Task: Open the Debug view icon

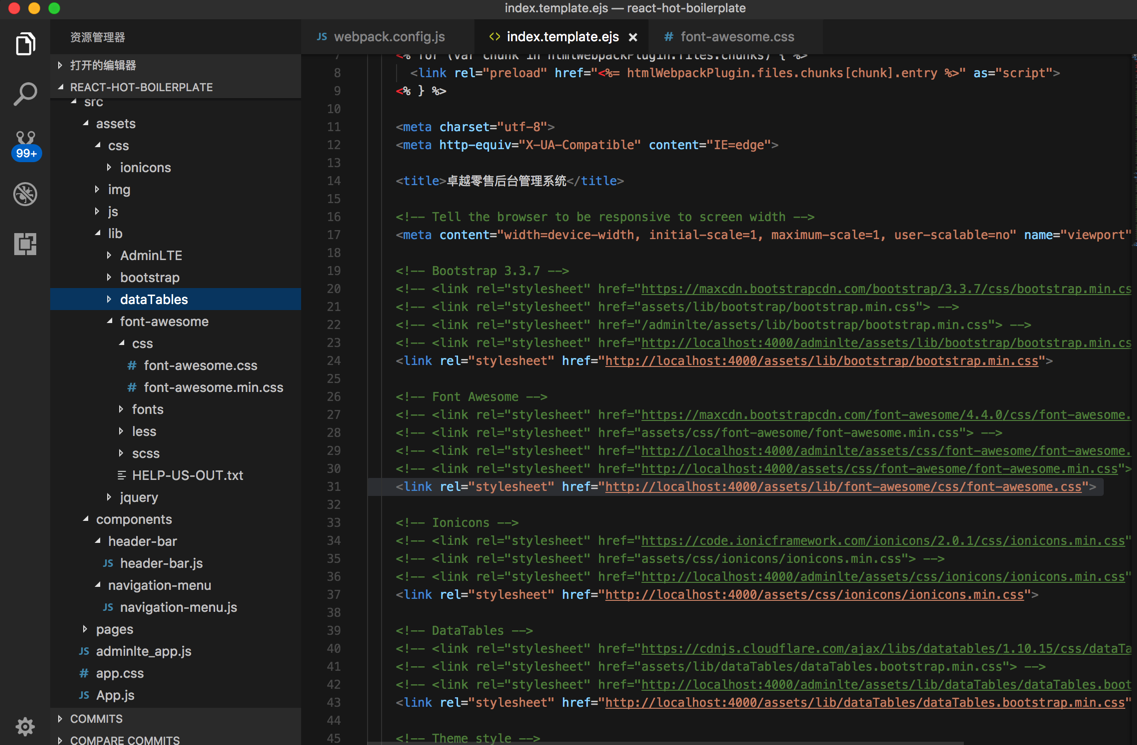Action: click(25, 194)
